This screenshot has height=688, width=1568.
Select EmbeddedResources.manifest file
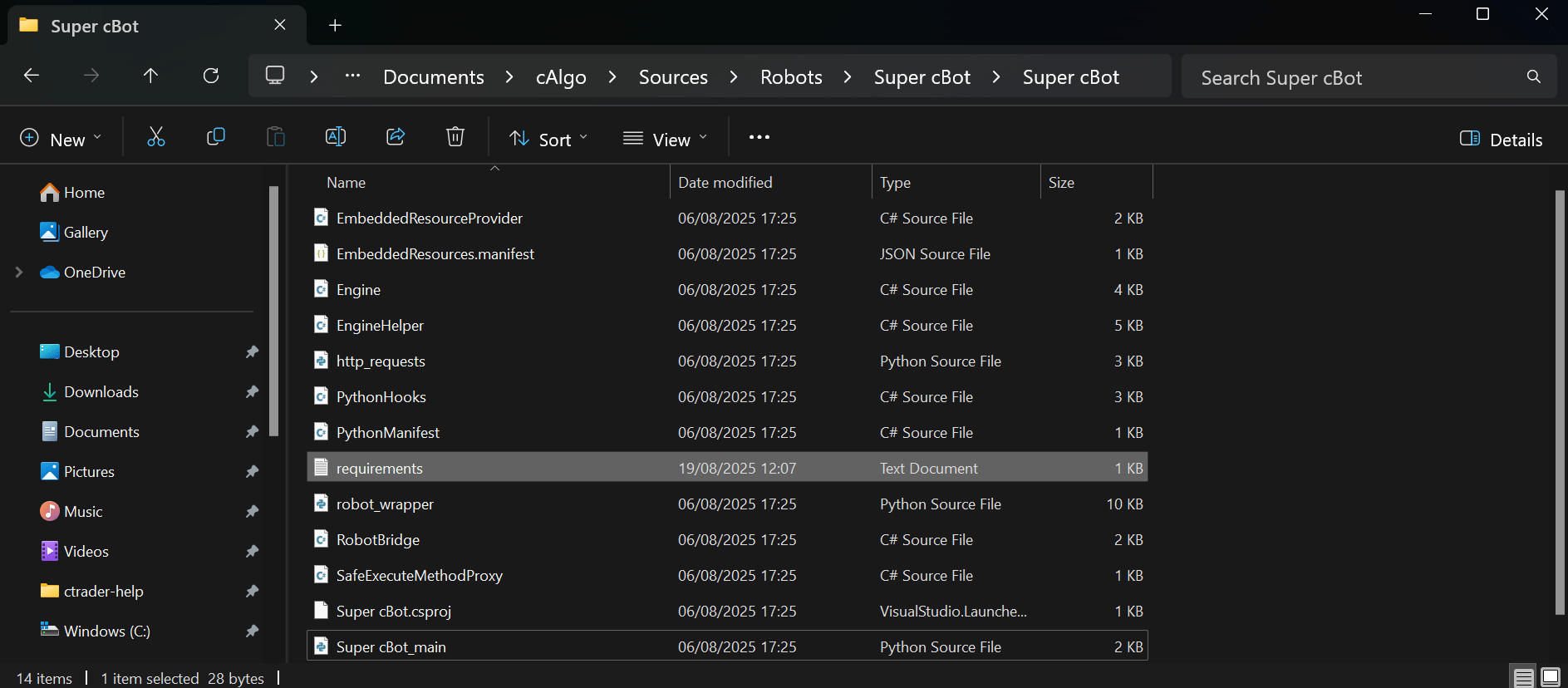click(727, 253)
